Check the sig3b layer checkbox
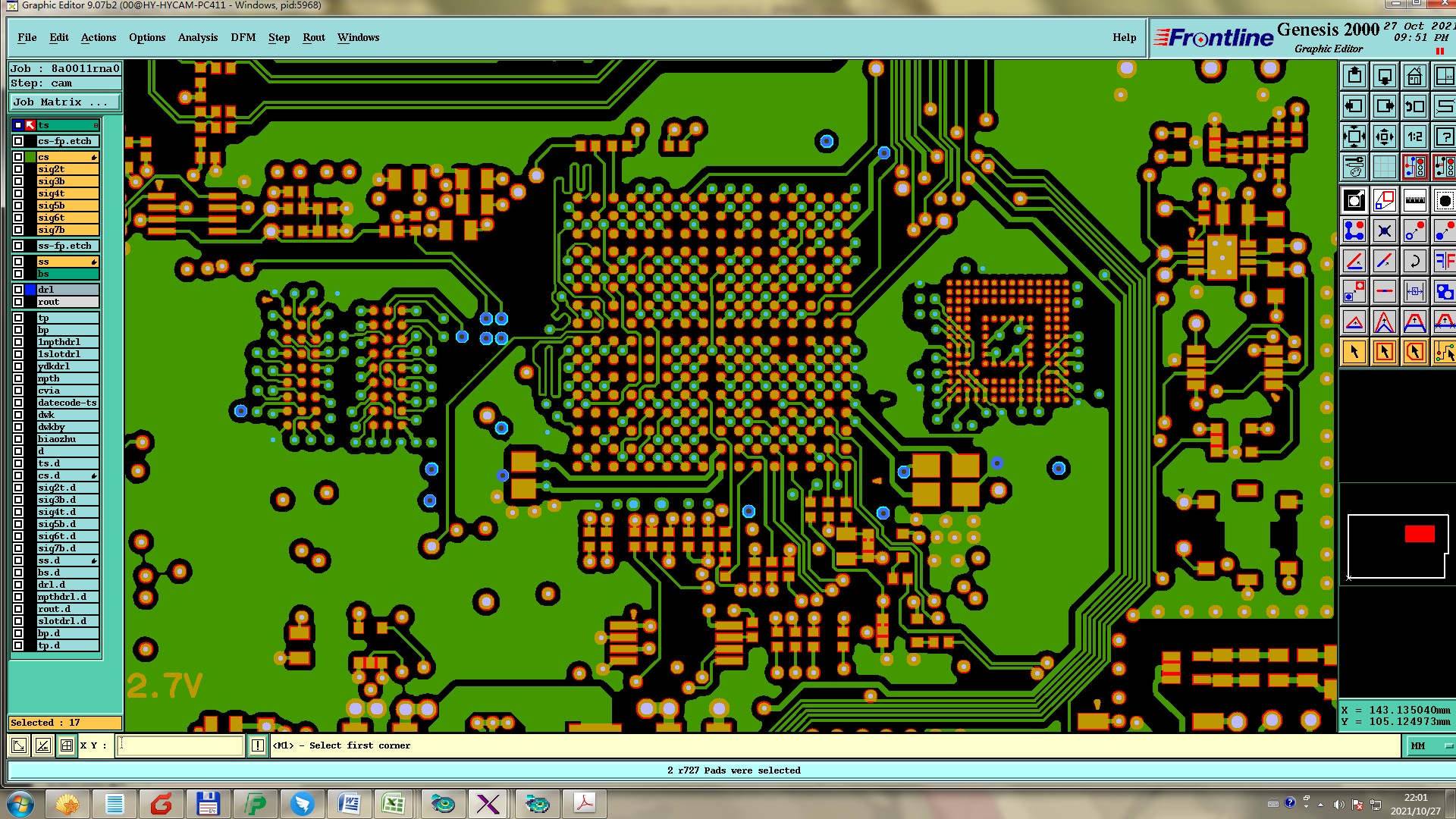 (18, 181)
